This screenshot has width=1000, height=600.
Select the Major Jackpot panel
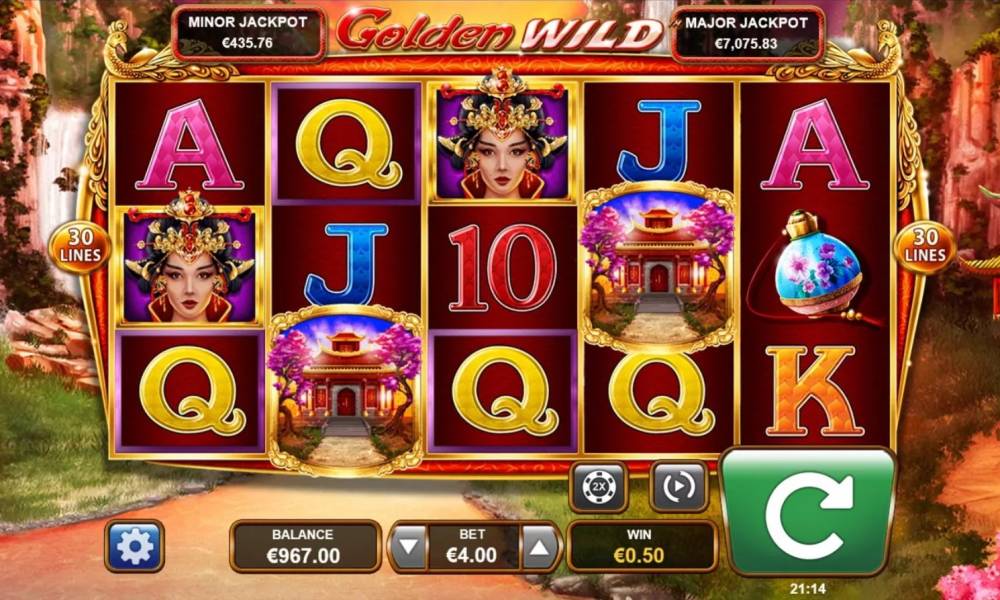747,34
